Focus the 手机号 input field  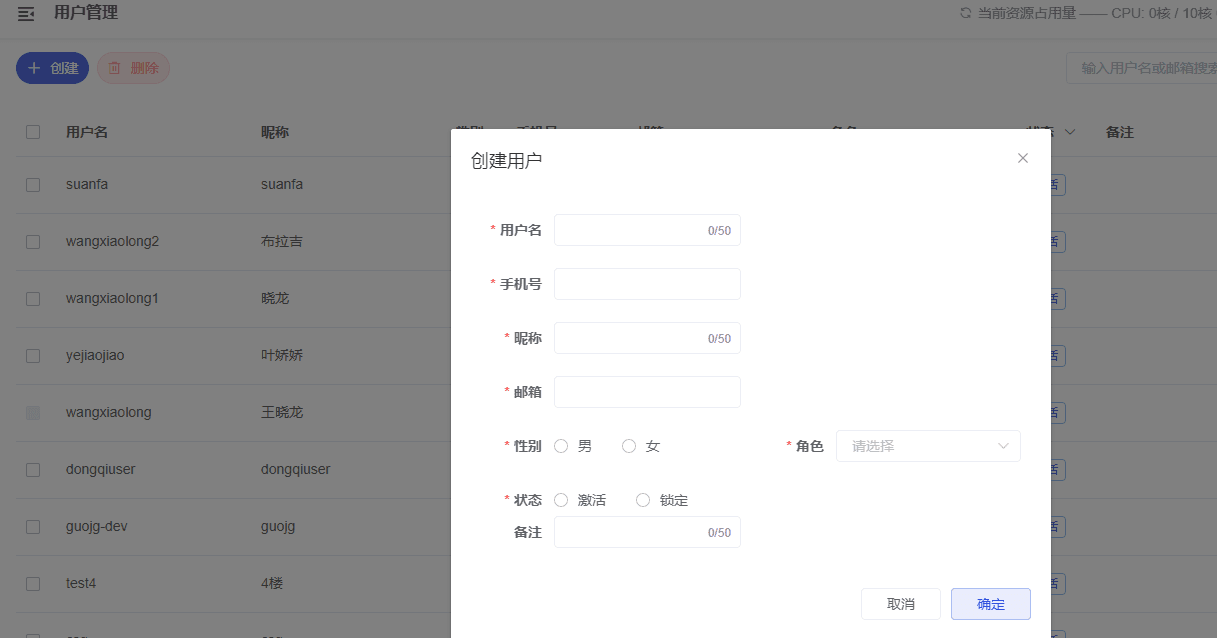647,284
